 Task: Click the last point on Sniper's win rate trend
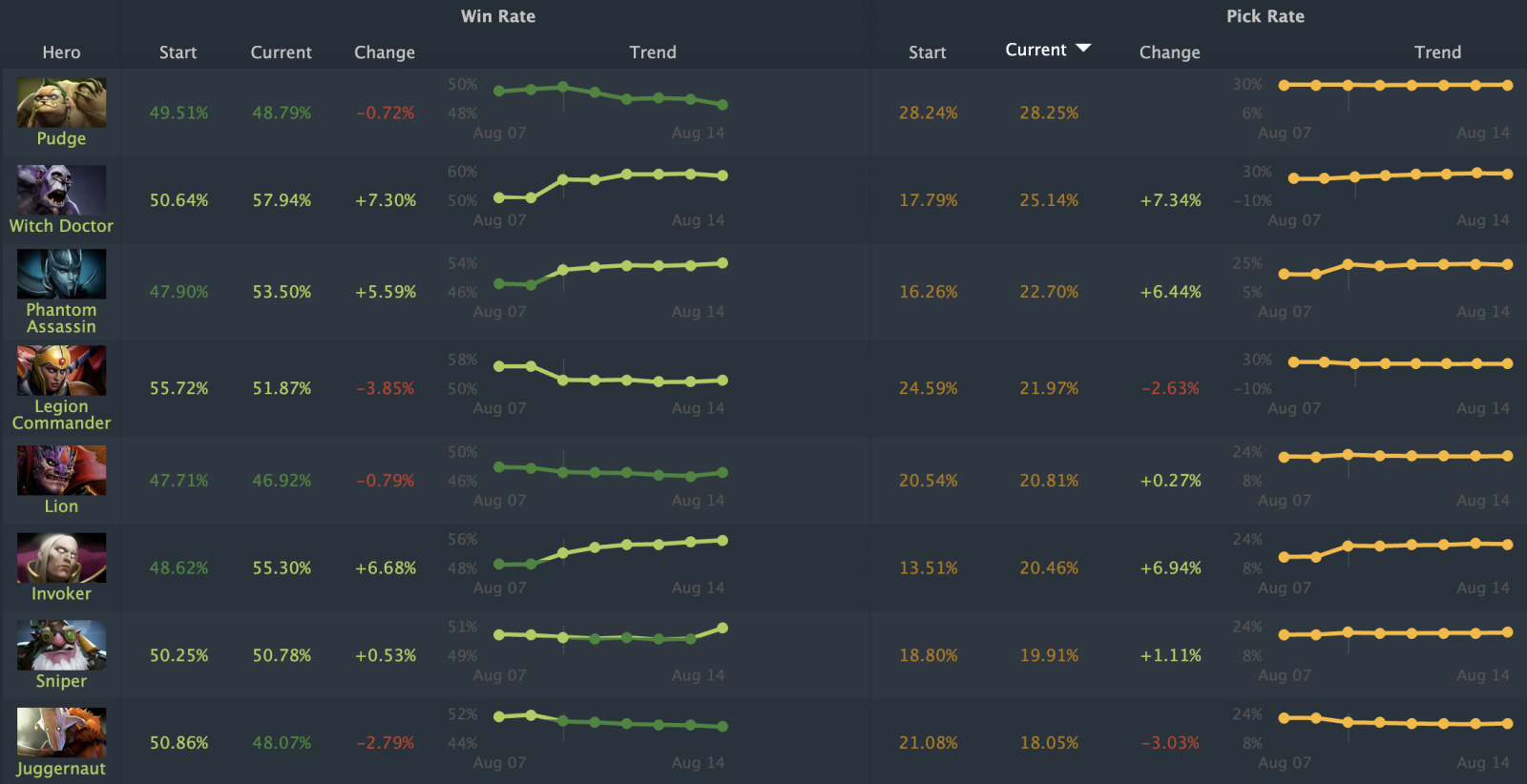click(722, 628)
